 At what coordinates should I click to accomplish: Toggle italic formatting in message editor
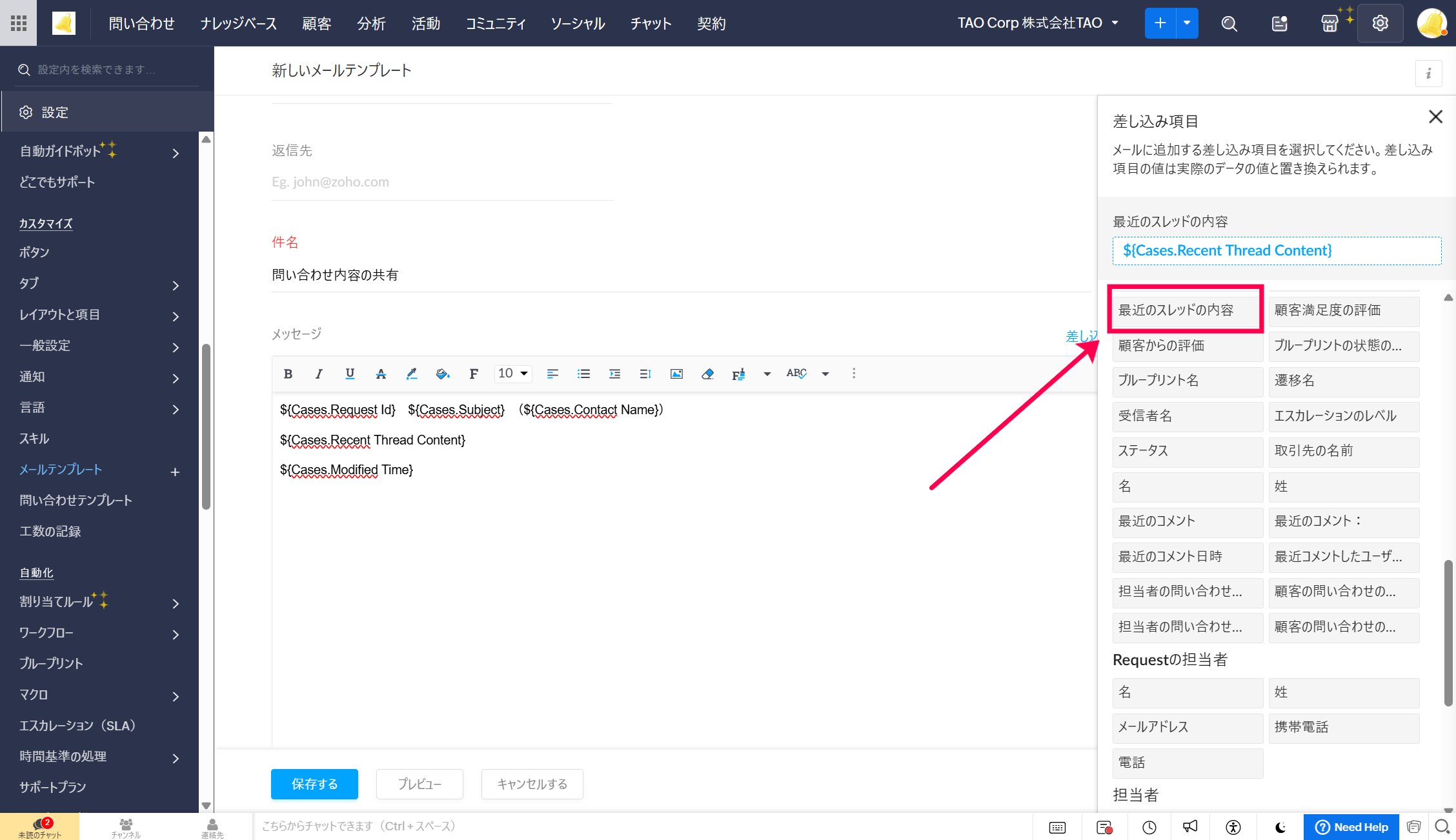319,374
